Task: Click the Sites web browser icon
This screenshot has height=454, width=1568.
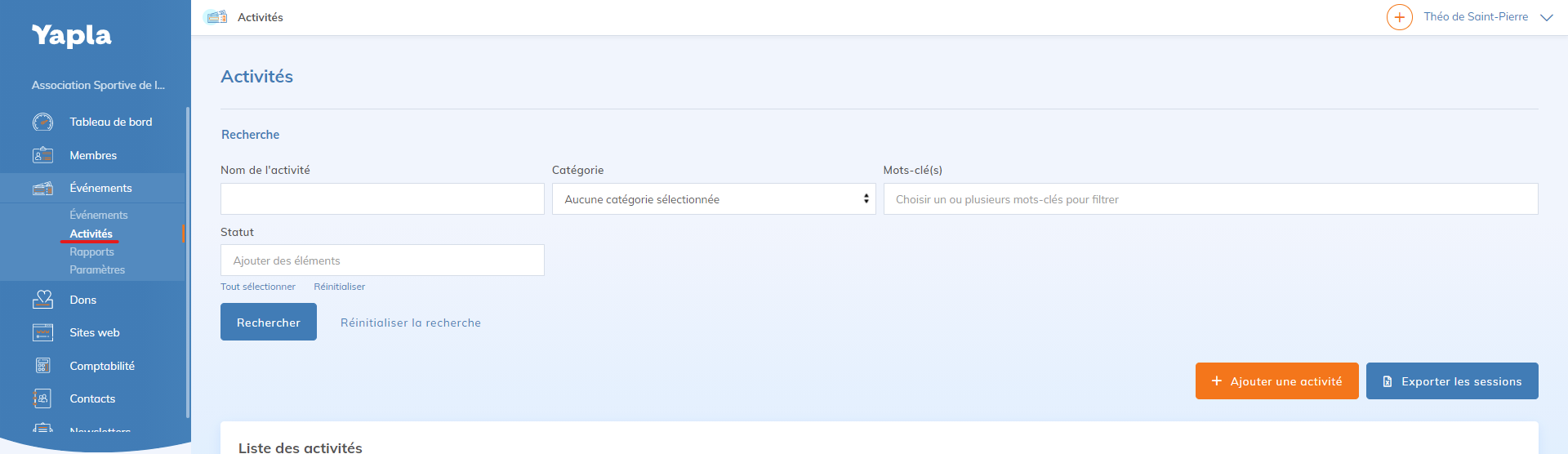Action: [x=42, y=332]
